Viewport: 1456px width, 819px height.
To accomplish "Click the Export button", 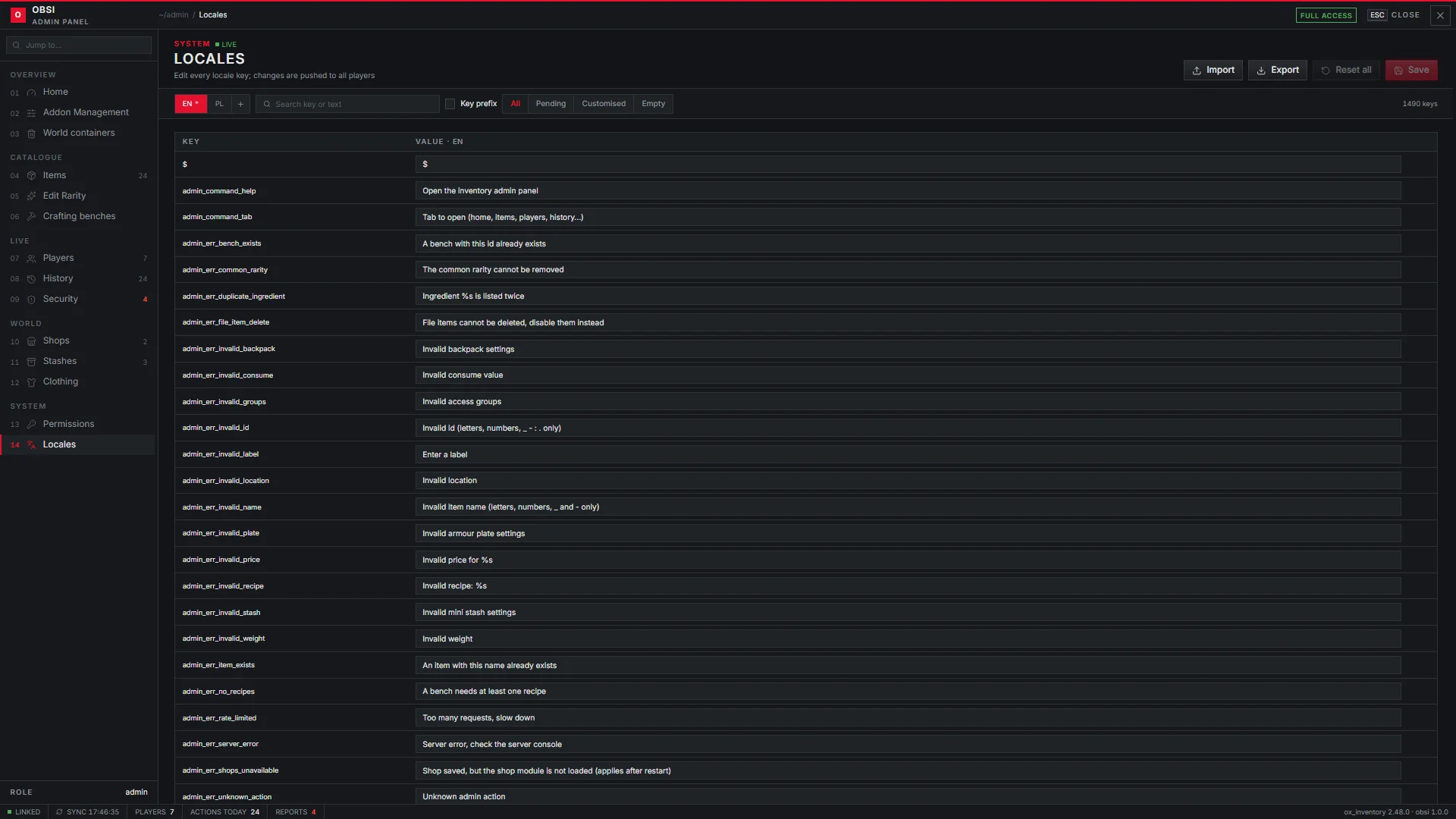I will click(x=1278, y=70).
